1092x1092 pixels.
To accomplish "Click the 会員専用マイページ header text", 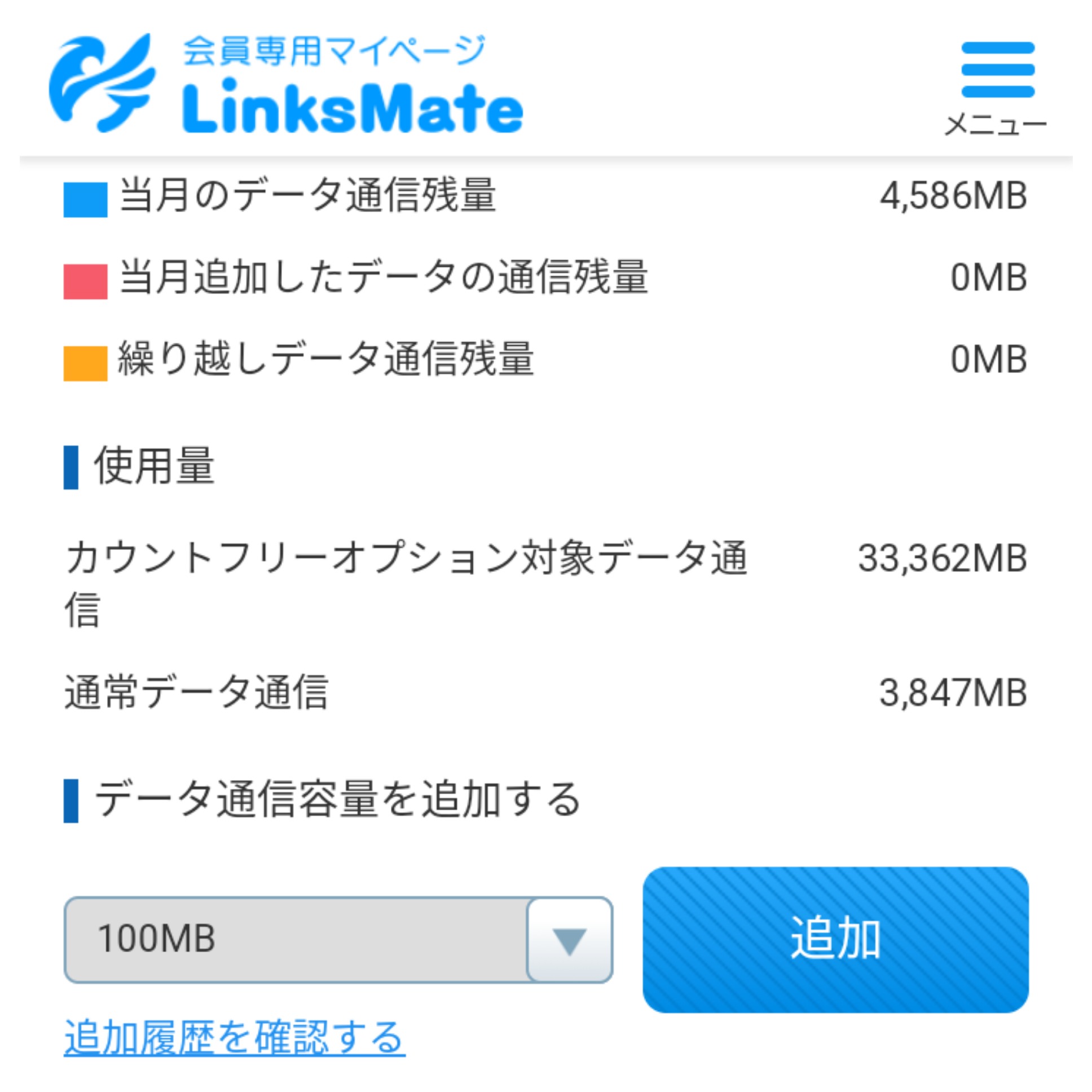I will (x=334, y=51).
